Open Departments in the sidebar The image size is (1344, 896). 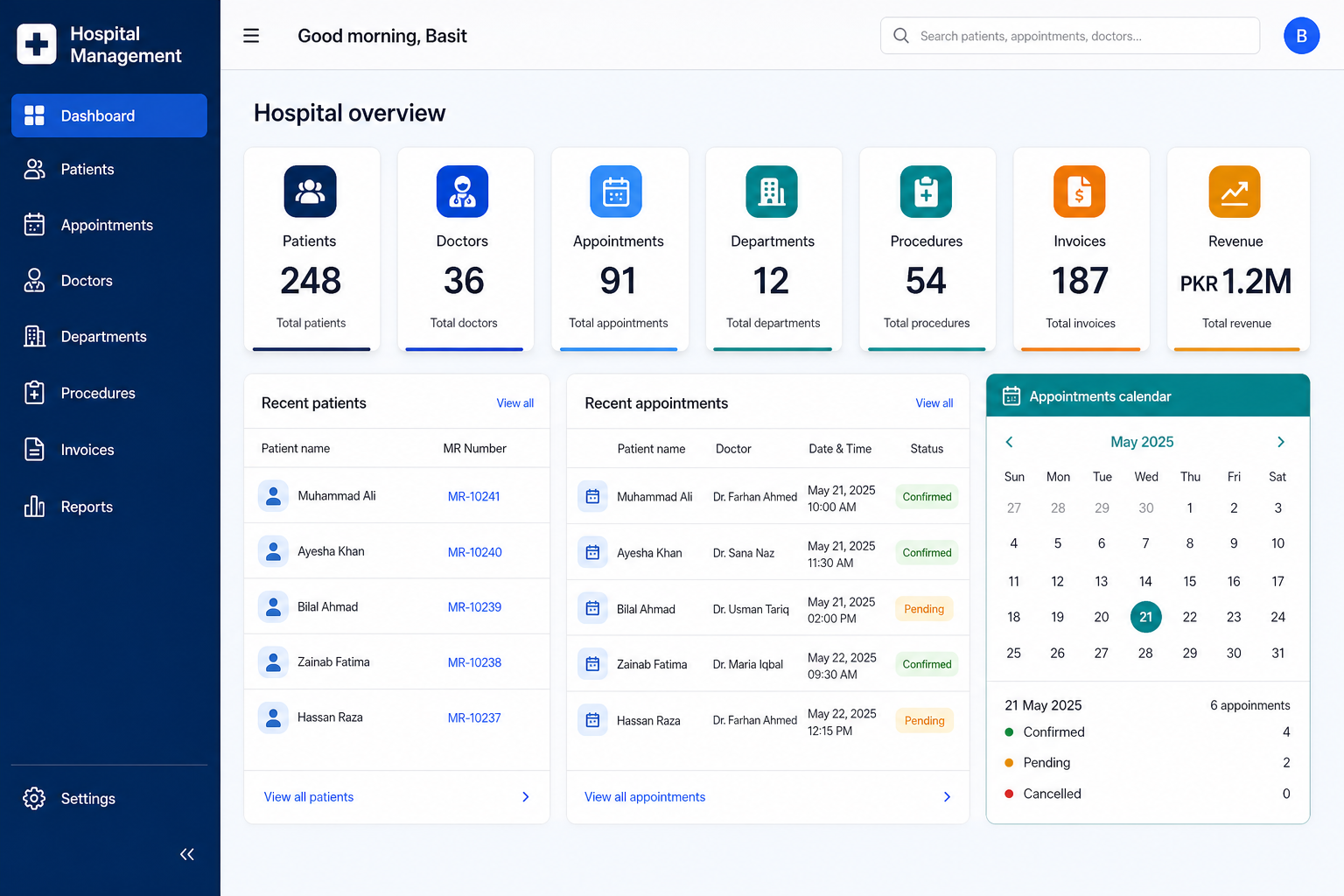pos(109,337)
